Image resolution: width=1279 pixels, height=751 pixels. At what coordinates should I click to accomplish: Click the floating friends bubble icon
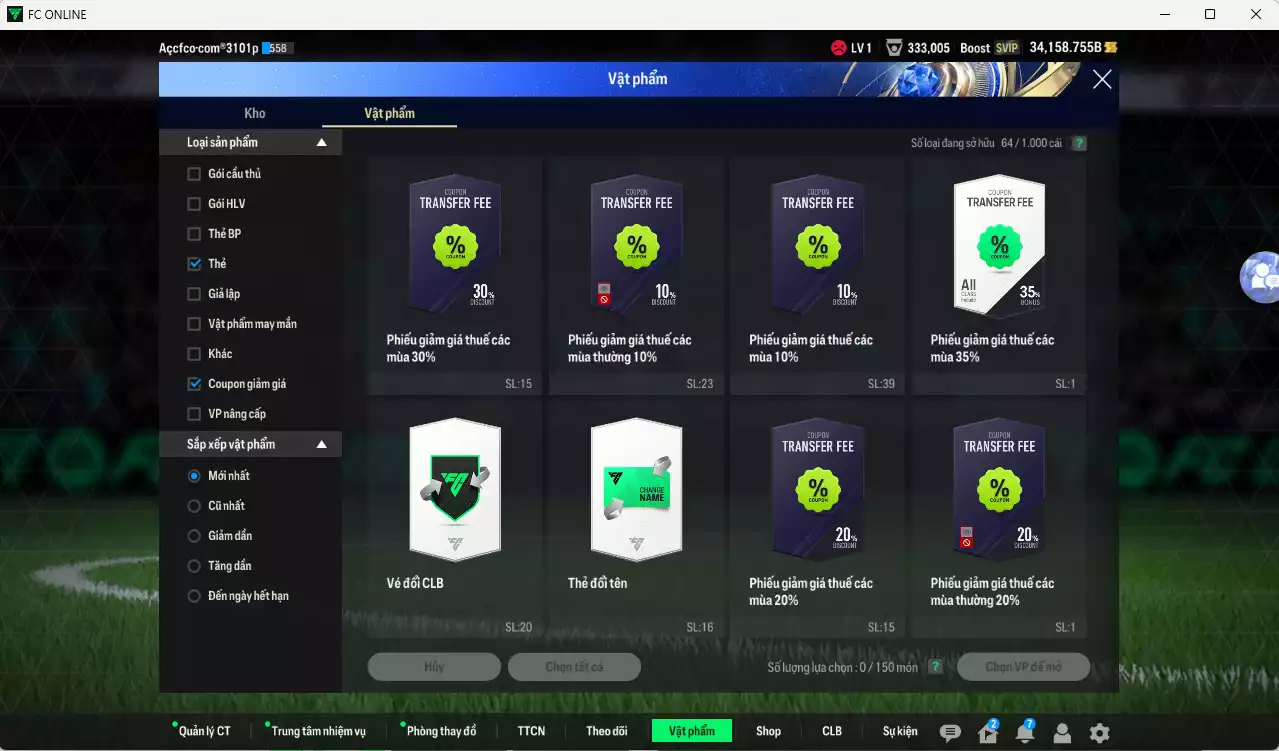[x=1262, y=277]
